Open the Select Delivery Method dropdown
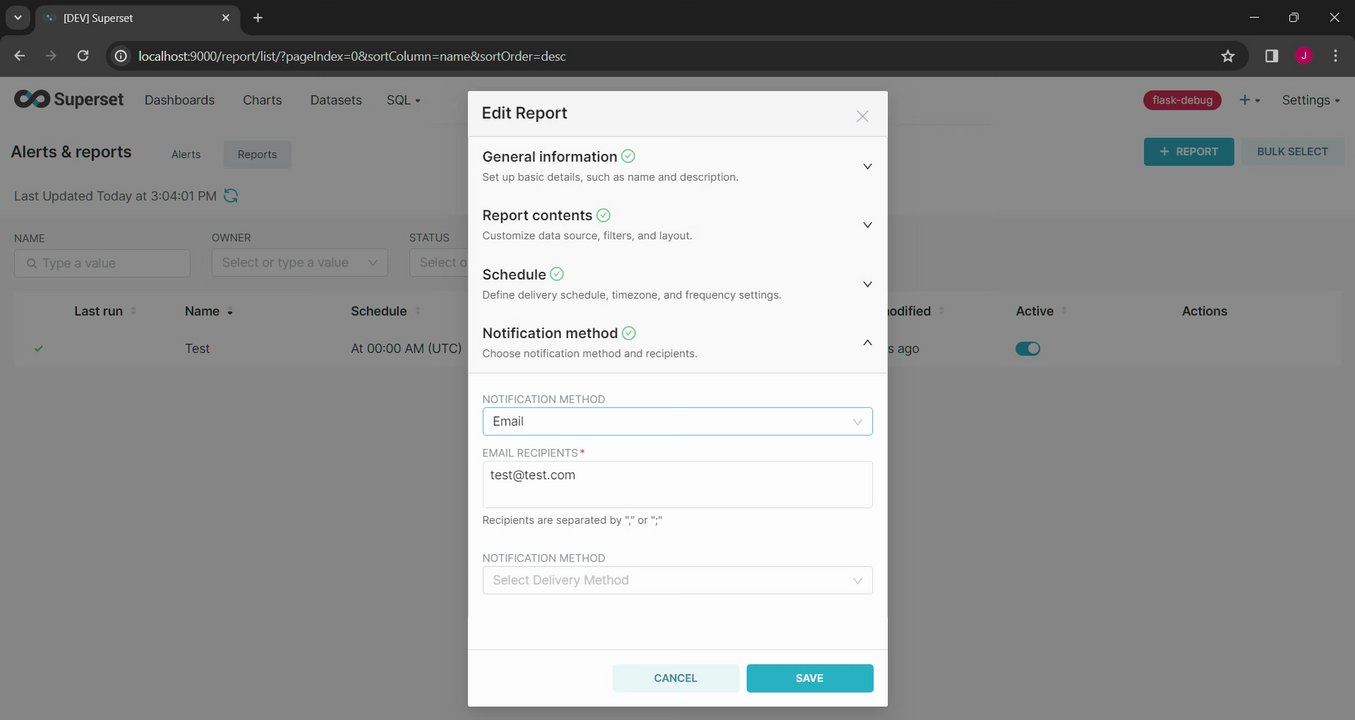1355x720 pixels. 678,580
